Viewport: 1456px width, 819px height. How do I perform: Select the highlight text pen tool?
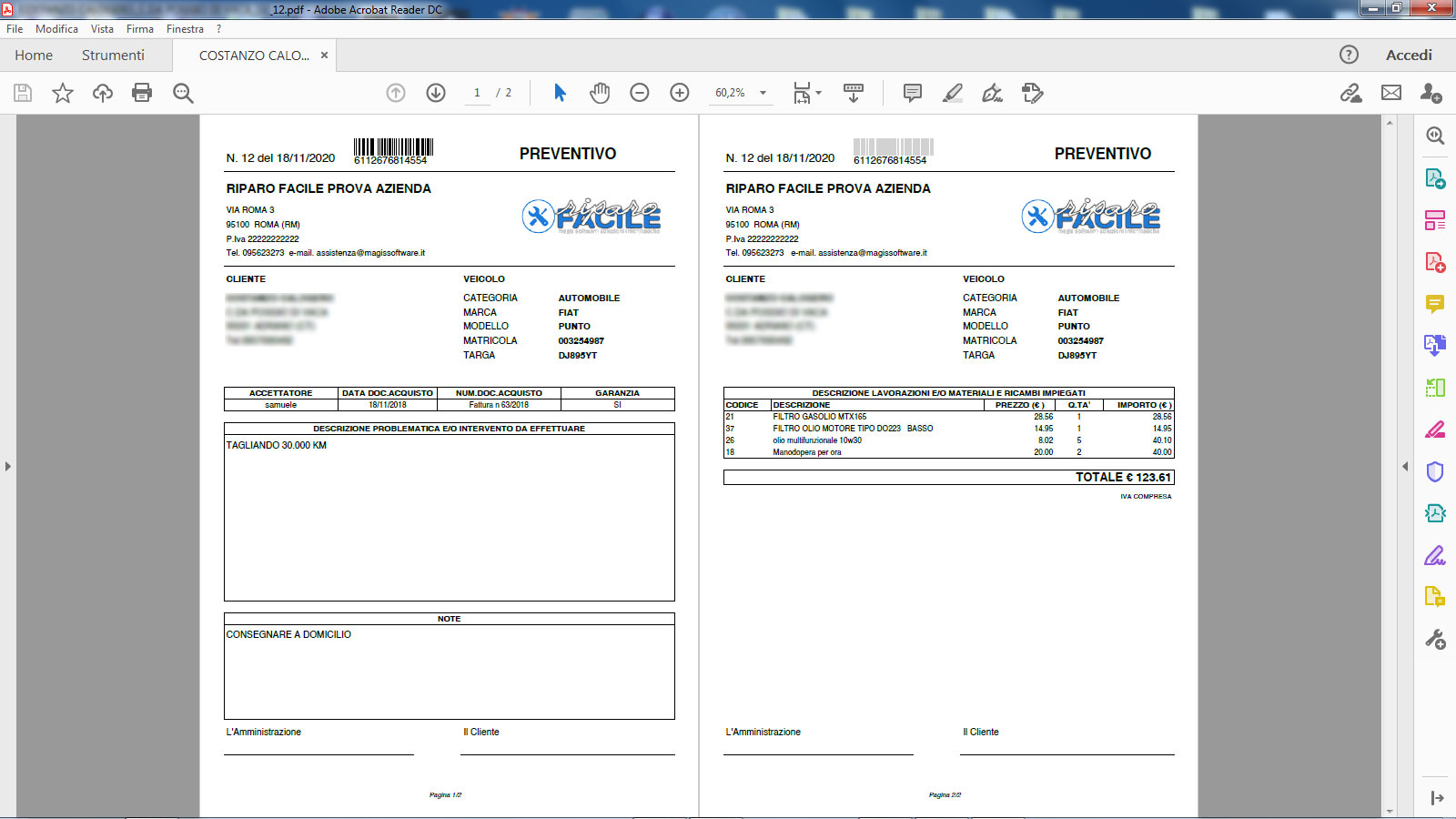point(953,93)
